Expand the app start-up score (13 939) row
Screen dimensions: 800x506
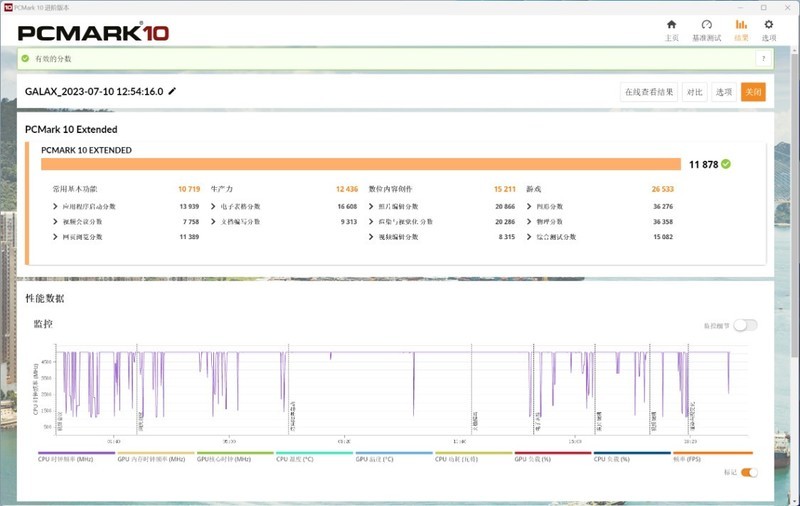(x=54, y=206)
